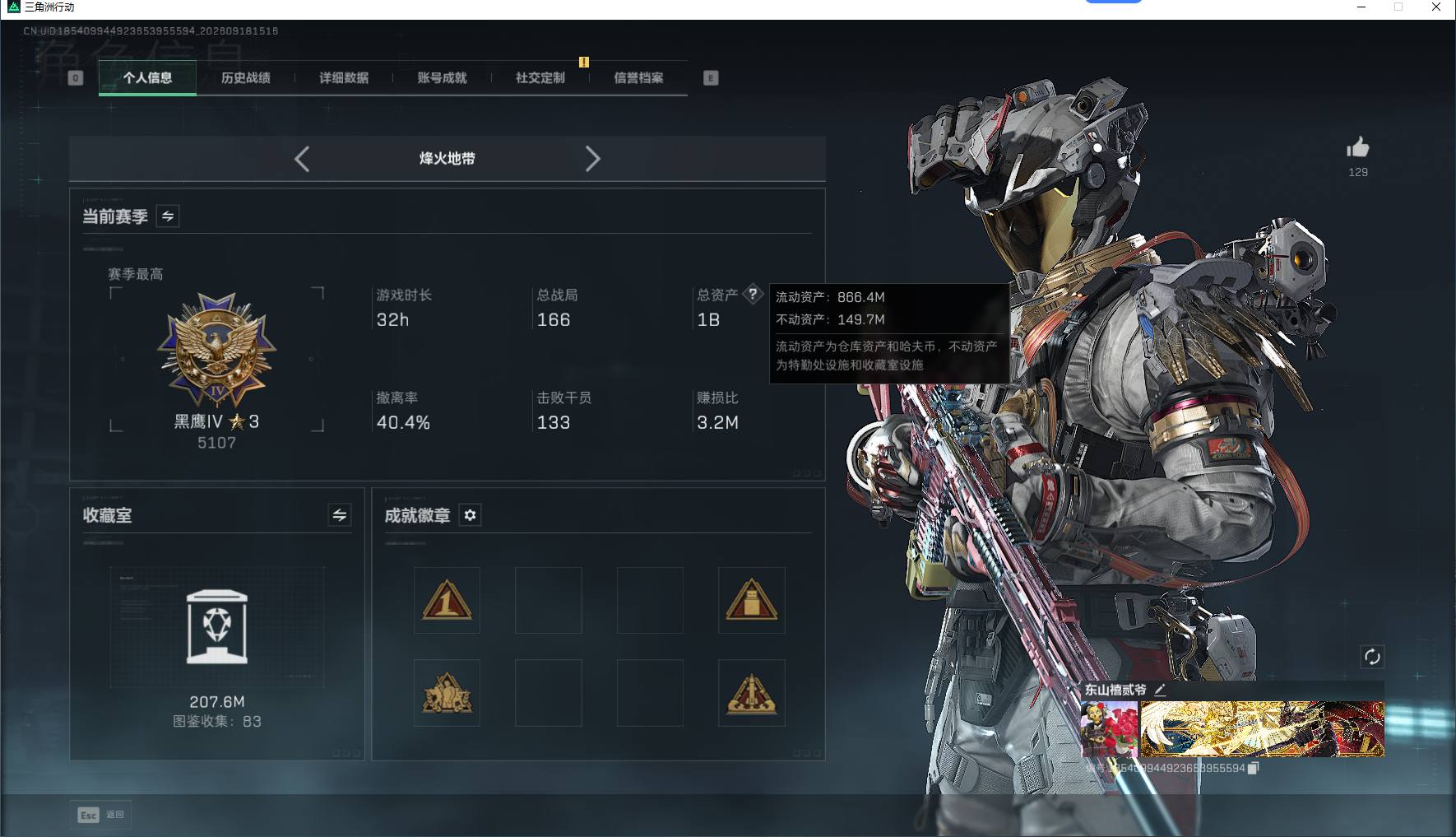Click the like count 129
This screenshot has height=837, width=1456.
pos(1358,172)
